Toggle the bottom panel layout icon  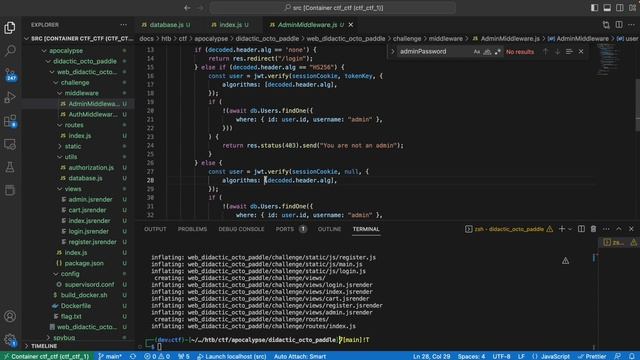coord(607,8)
